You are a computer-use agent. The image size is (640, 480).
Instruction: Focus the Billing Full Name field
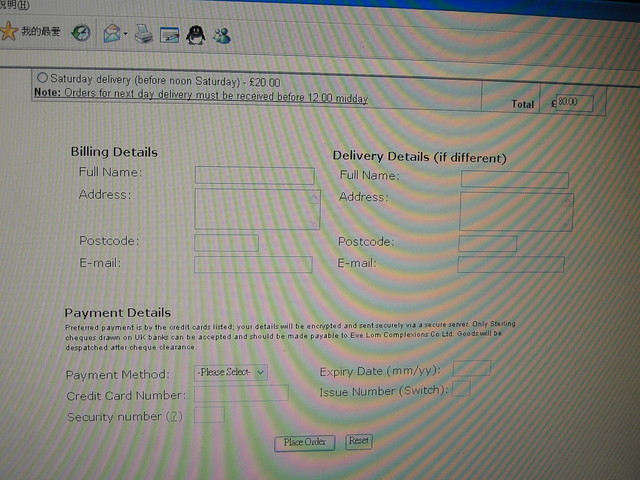click(255, 175)
